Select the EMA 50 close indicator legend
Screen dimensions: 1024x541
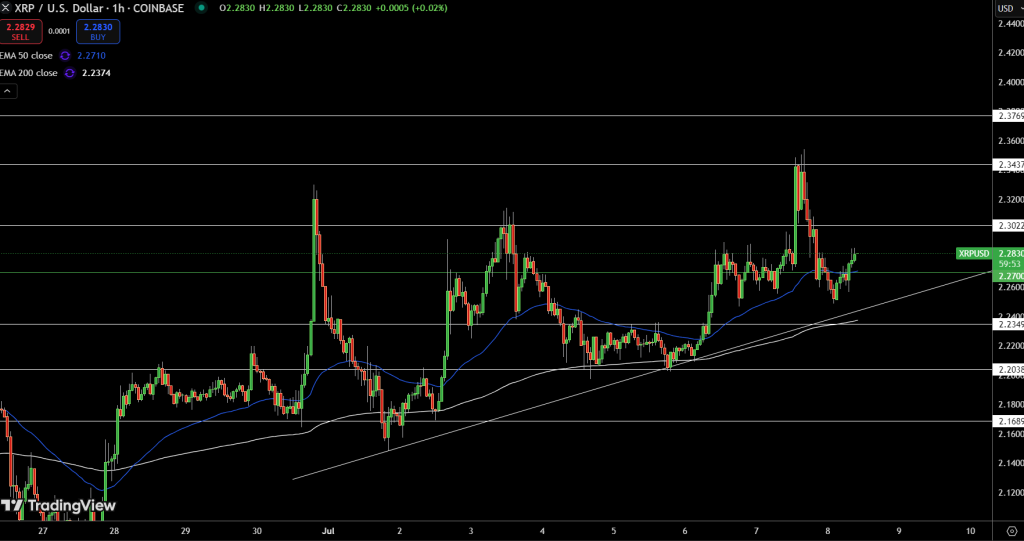(26, 56)
